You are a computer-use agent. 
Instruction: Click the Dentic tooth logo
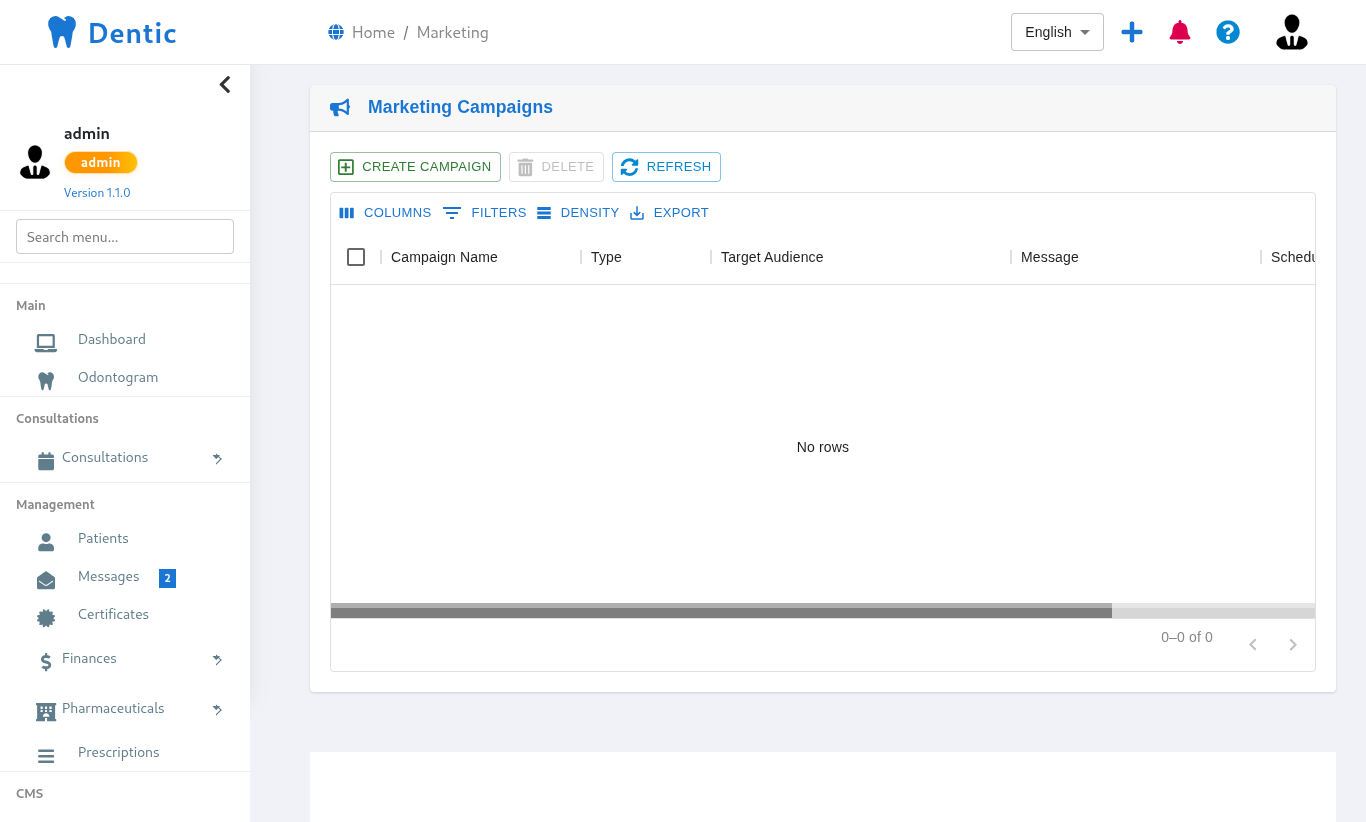[x=62, y=32]
